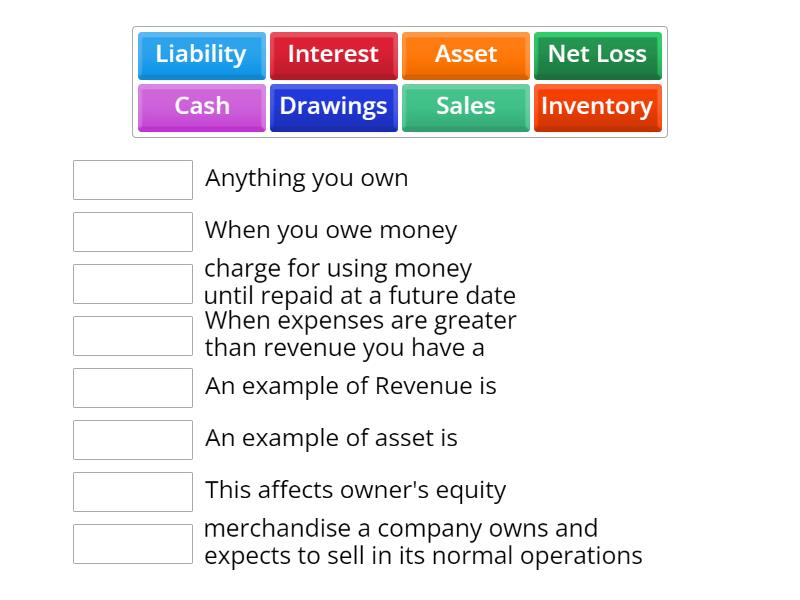
Task: Select the Interest word tile
Action: point(333,55)
